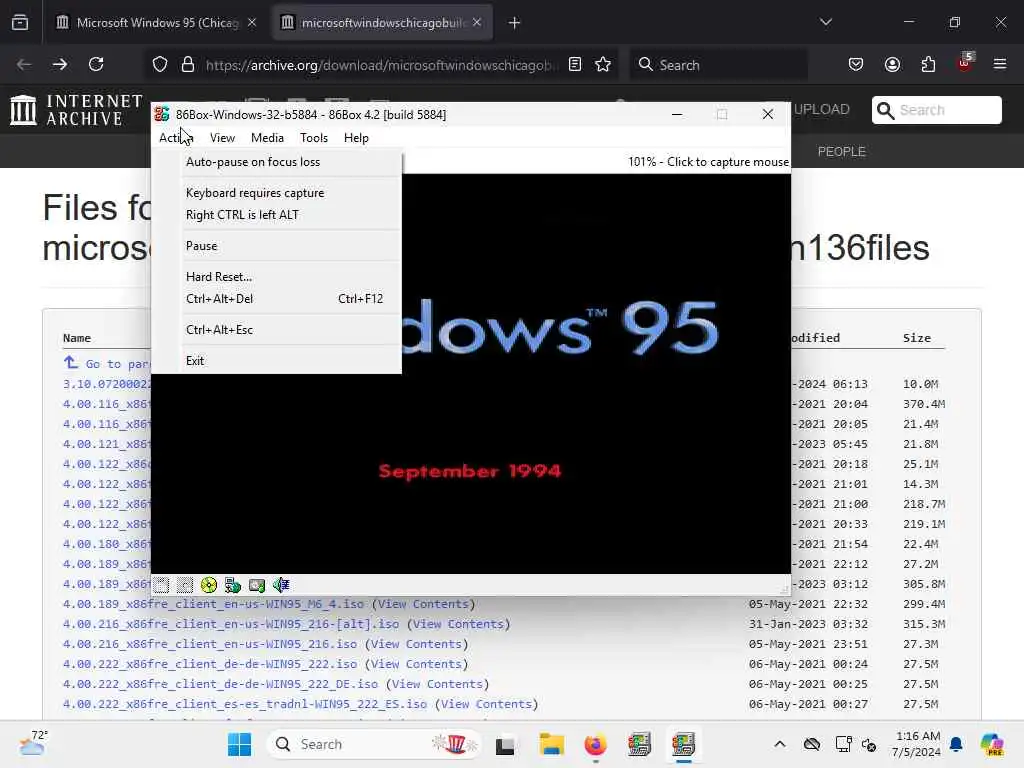The width and height of the screenshot is (1024, 768).
Task: Click the Firefox Search box in the toolbar
Action: tap(718, 65)
